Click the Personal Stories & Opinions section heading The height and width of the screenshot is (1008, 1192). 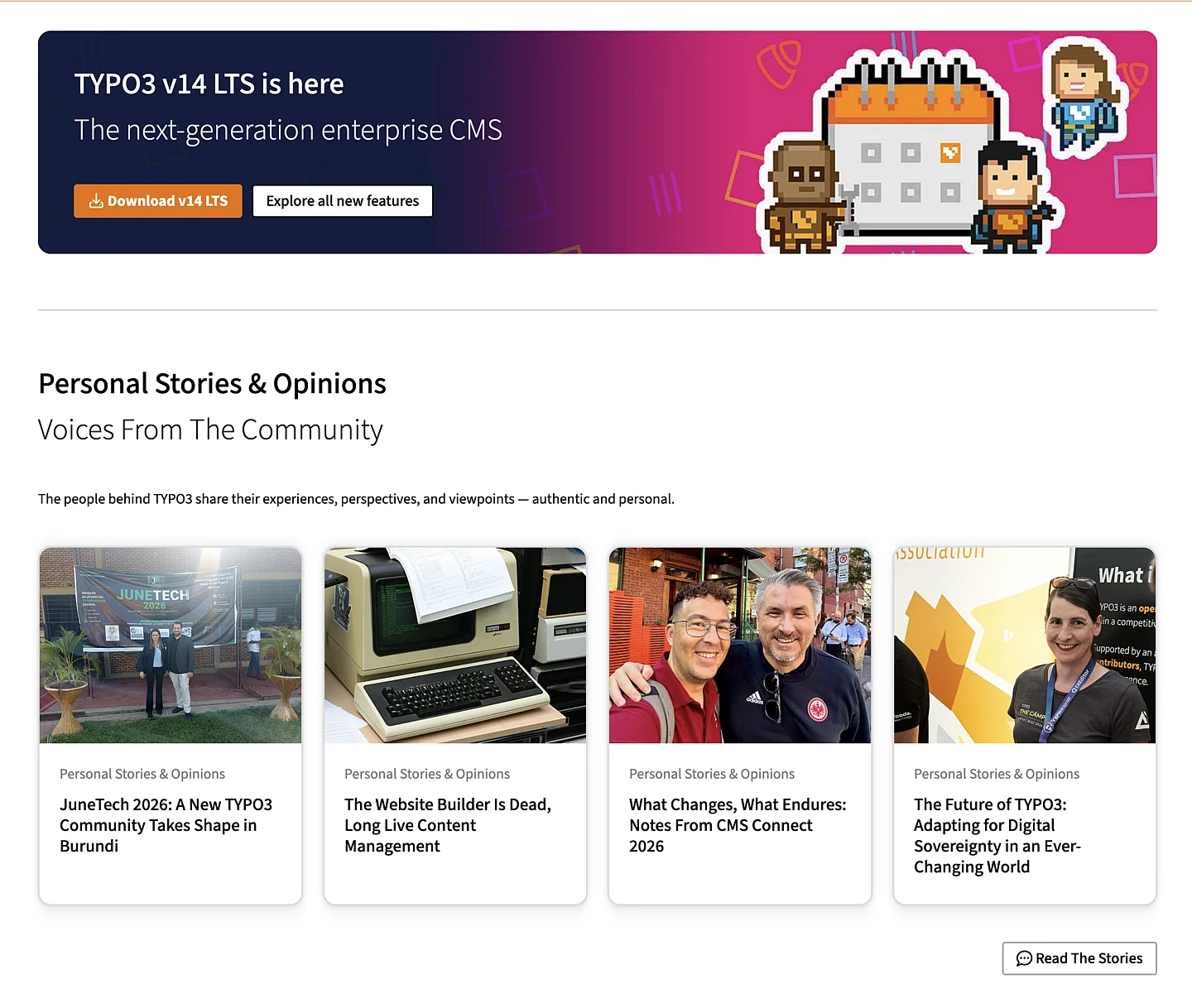click(212, 384)
